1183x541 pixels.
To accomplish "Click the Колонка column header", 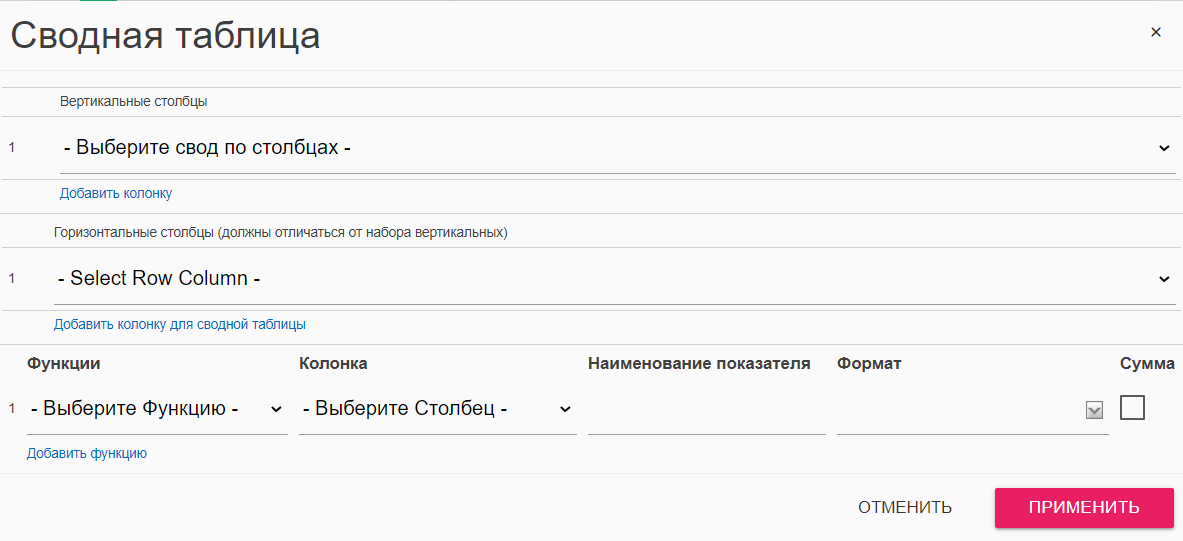I will tap(333, 364).
